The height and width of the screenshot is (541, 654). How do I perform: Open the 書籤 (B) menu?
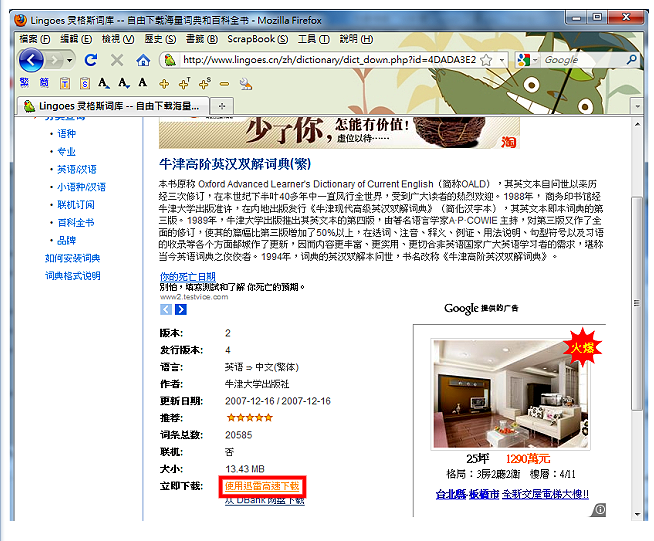click(x=202, y=39)
